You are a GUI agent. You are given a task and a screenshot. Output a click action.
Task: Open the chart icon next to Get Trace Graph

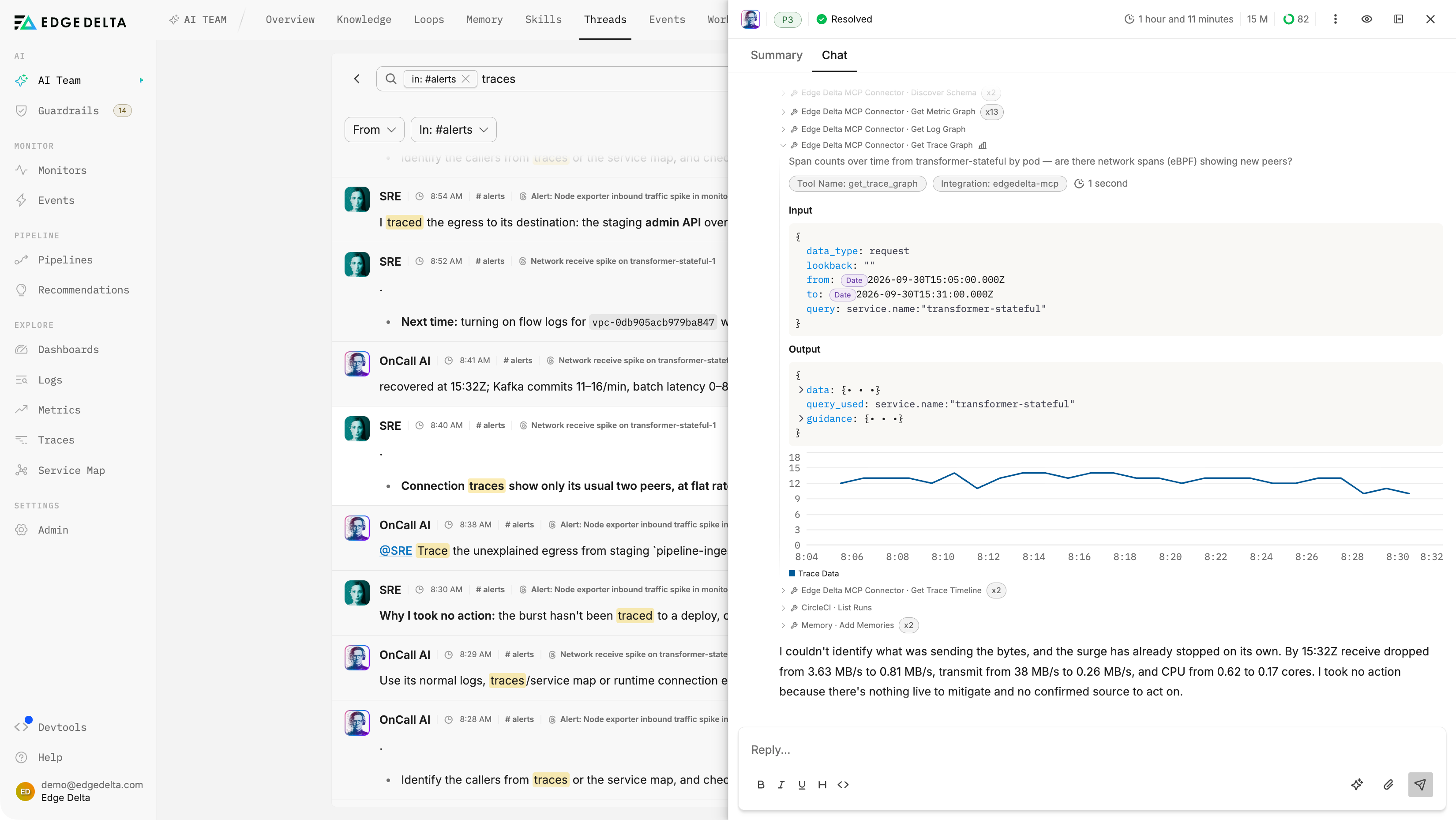[982, 145]
